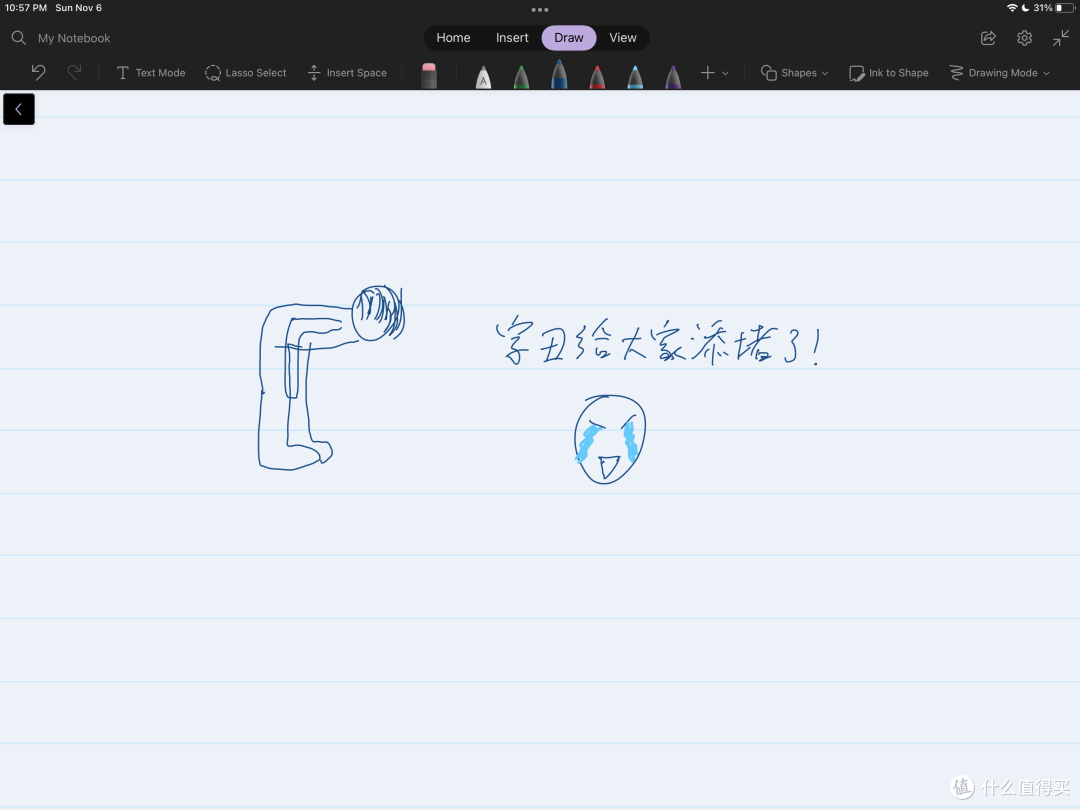The height and width of the screenshot is (810, 1080).
Task: Switch to the Insert tab
Action: pyautogui.click(x=512, y=38)
